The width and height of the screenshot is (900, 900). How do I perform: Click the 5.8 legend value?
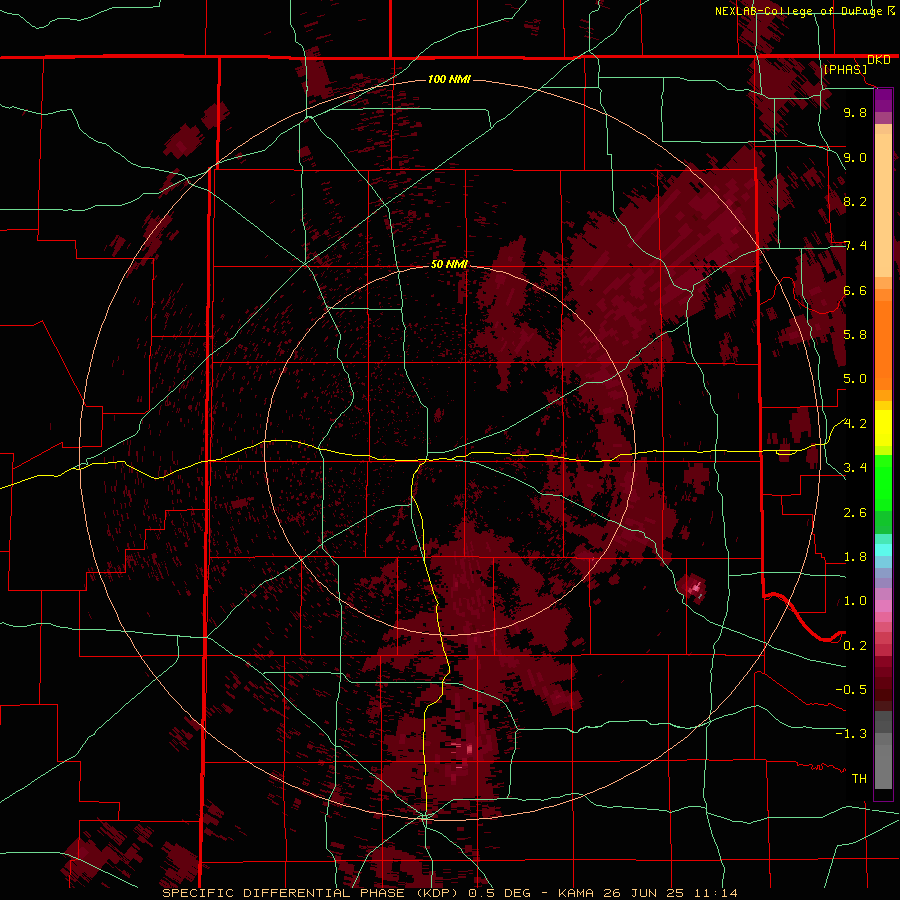point(855,335)
